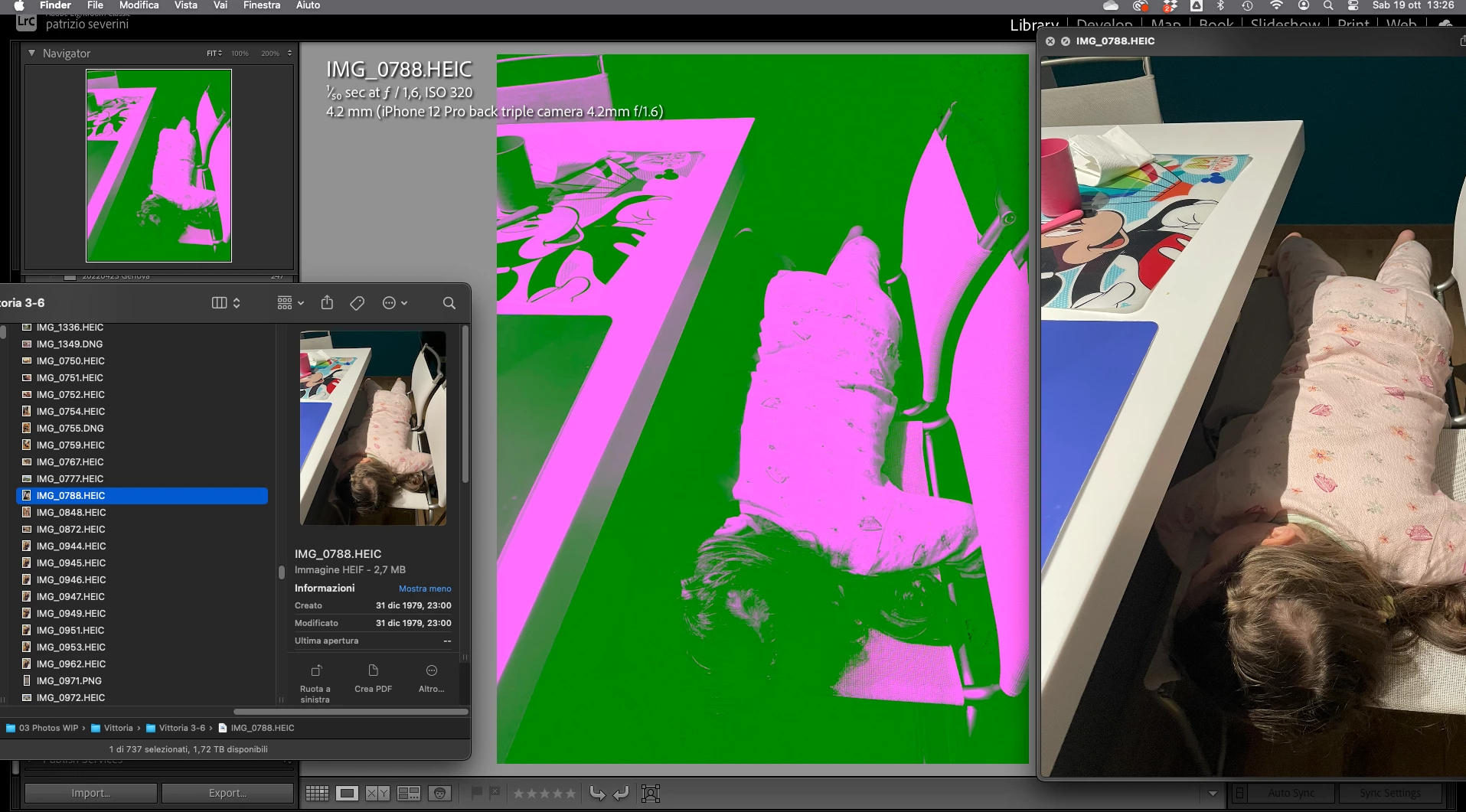This screenshot has height=812, width=1466.
Task: Click Mostra meno link
Action: coord(425,589)
